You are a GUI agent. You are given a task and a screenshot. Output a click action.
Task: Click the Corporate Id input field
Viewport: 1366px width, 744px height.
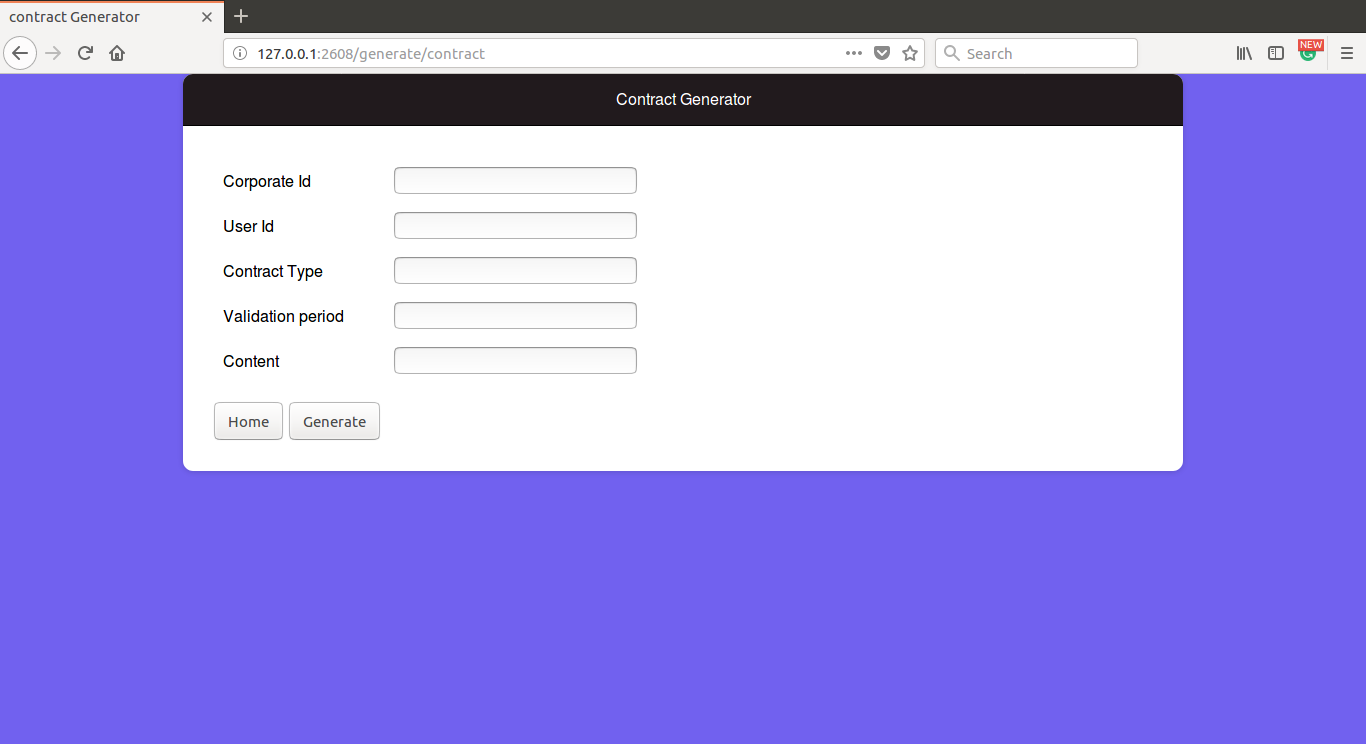pos(515,181)
